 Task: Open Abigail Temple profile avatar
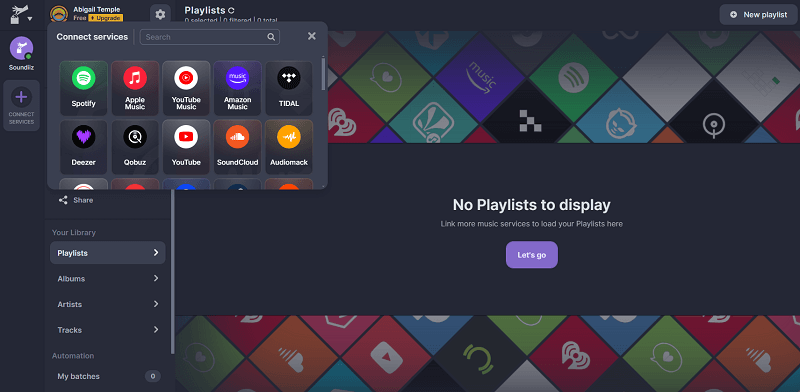60,14
